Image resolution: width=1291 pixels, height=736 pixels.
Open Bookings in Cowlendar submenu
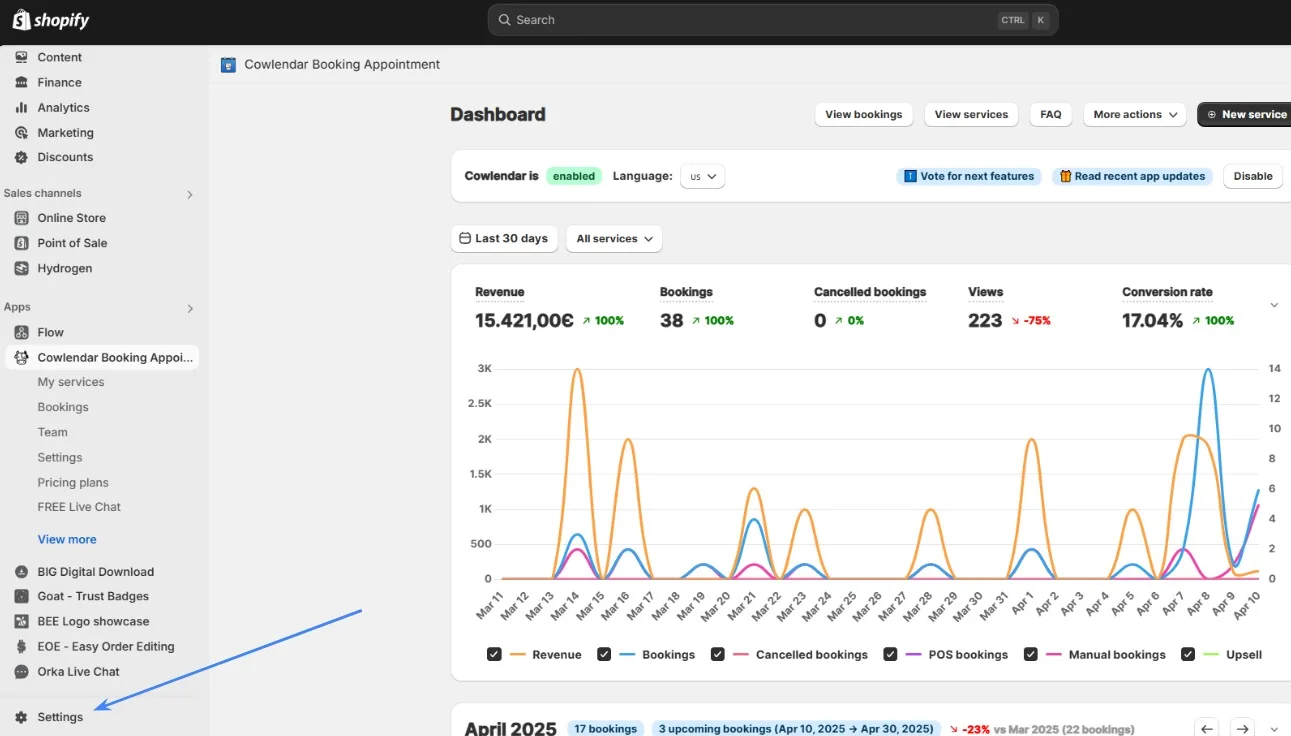point(63,407)
